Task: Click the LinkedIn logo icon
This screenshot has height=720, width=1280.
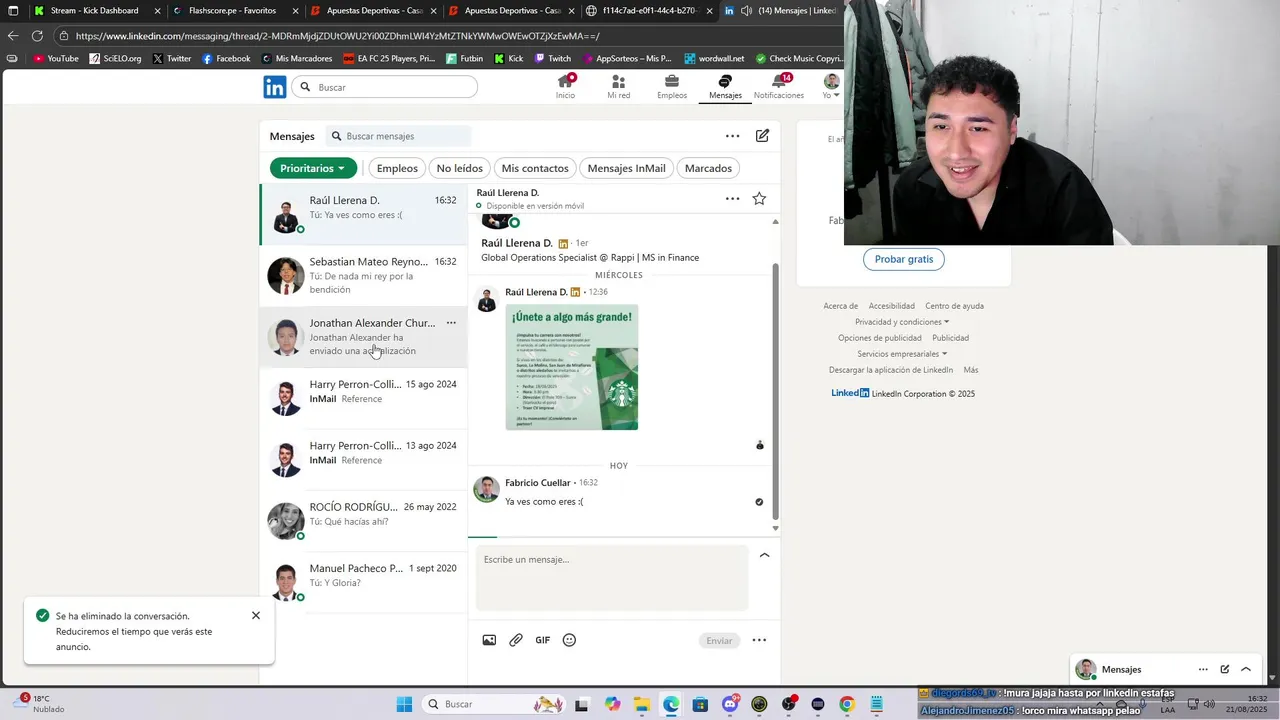Action: [274, 87]
